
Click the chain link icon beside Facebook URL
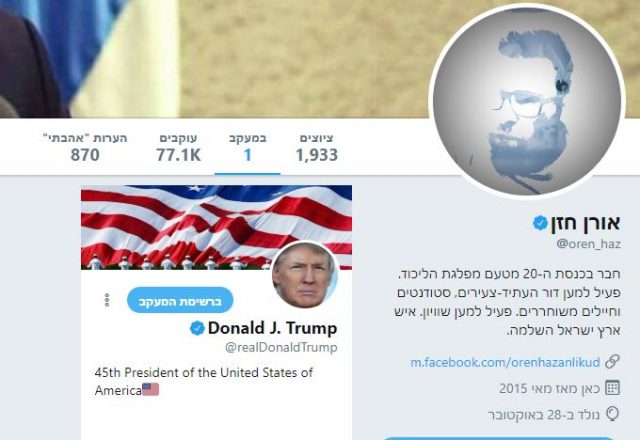[x=612, y=362]
